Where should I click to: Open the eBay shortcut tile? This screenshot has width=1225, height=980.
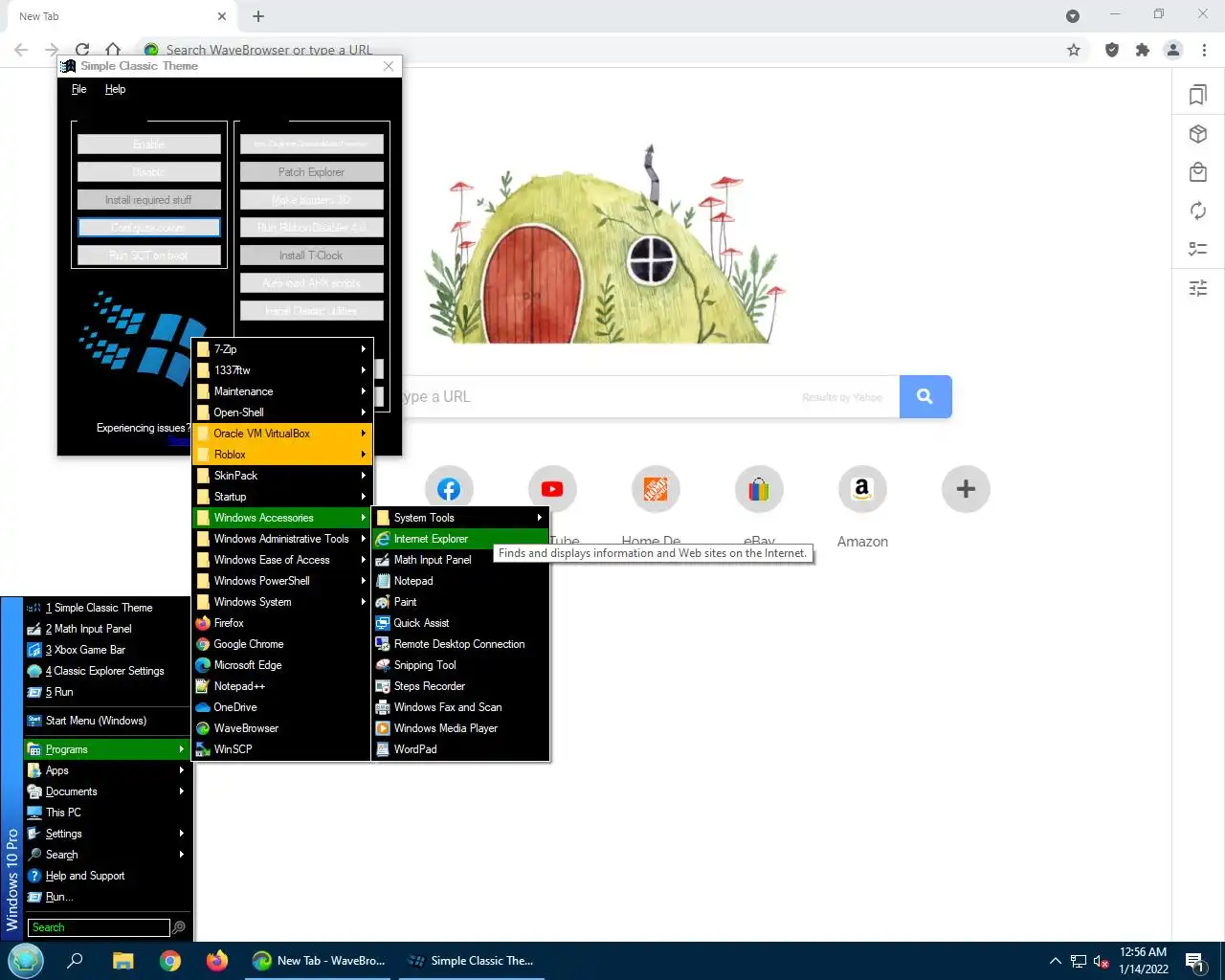pyautogui.click(x=759, y=489)
